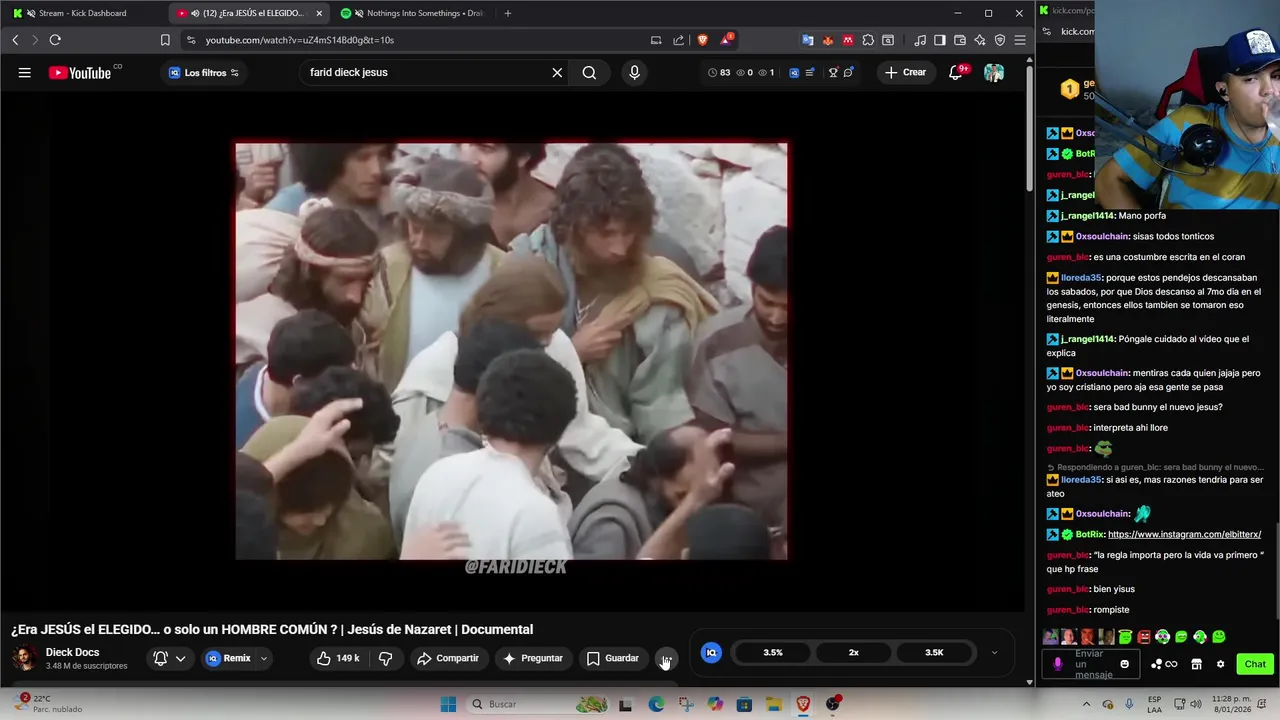Open the Los filtros filter menu
Screen dimensions: 1280x720
tap(203, 72)
